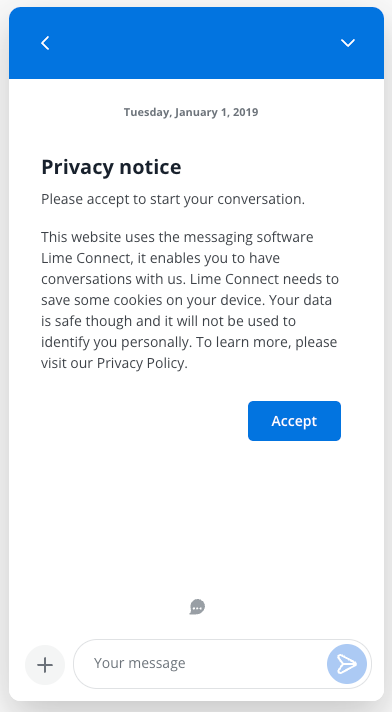Click the Privacy notice heading
392x712 pixels.
pyautogui.click(x=111, y=167)
